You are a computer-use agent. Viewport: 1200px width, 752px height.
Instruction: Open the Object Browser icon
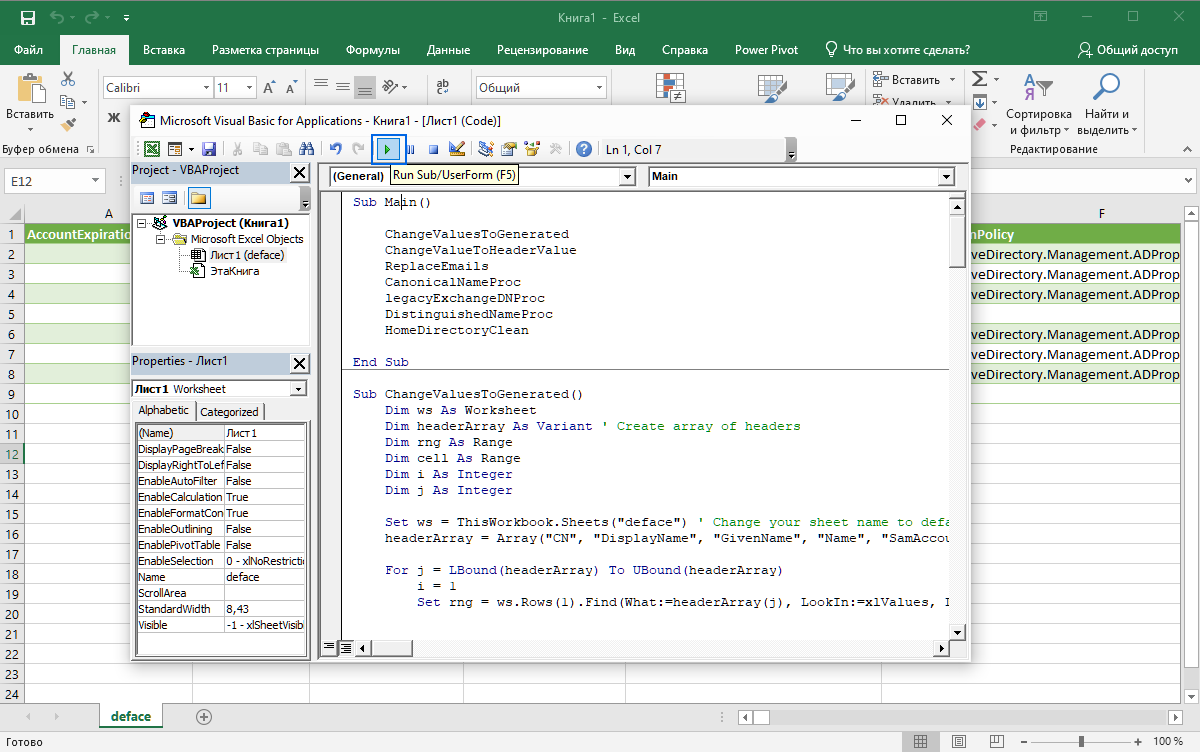[x=531, y=149]
